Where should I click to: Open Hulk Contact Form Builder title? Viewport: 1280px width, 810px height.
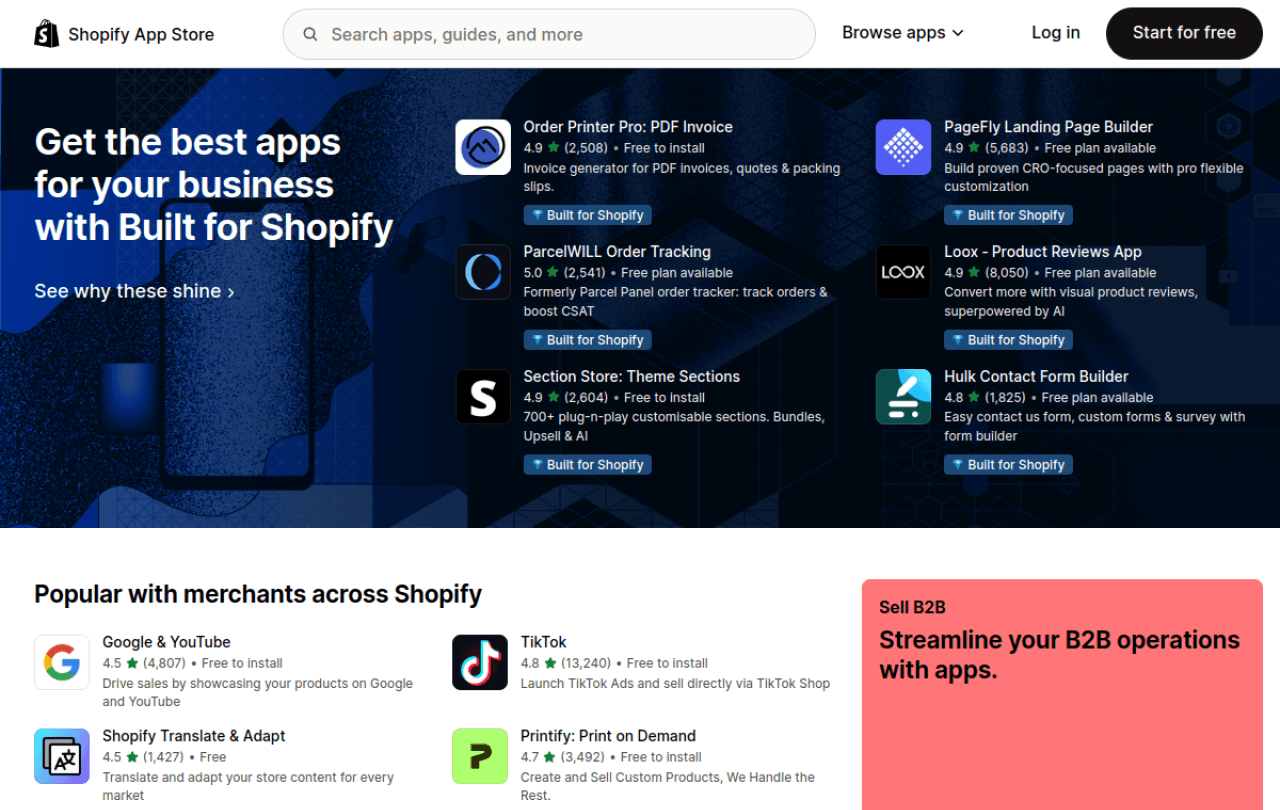tap(1036, 377)
